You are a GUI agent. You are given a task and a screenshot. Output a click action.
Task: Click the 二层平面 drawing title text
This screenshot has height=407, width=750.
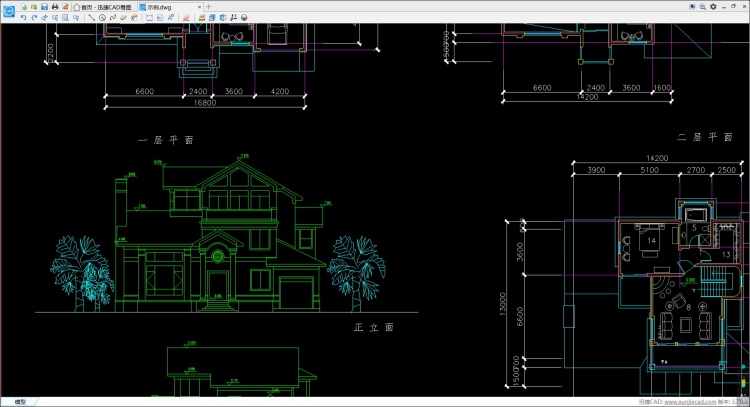coord(705,138)
